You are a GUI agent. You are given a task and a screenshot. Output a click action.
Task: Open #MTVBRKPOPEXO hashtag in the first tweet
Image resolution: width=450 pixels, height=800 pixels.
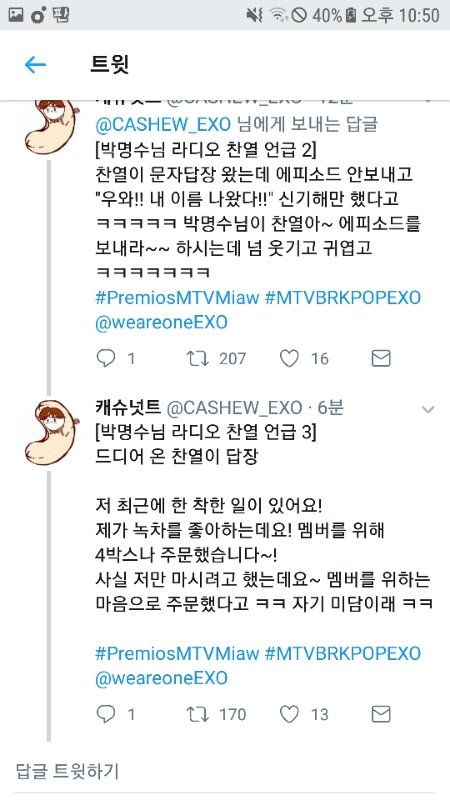(343, 298)
